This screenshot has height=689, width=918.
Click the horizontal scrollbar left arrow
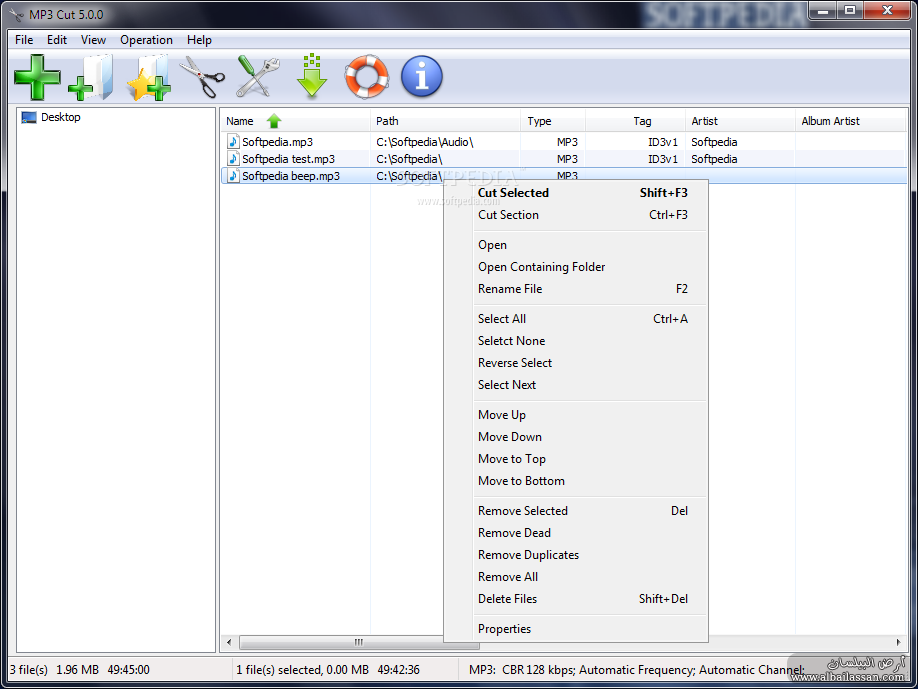pos(229,642)
